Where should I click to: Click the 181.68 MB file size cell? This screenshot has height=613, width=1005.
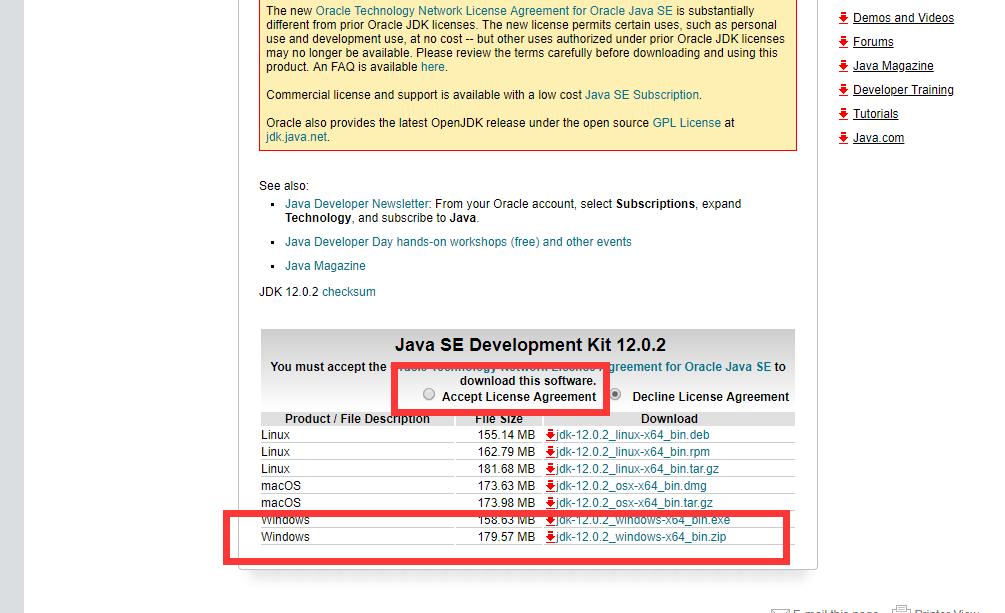point(506,469)
